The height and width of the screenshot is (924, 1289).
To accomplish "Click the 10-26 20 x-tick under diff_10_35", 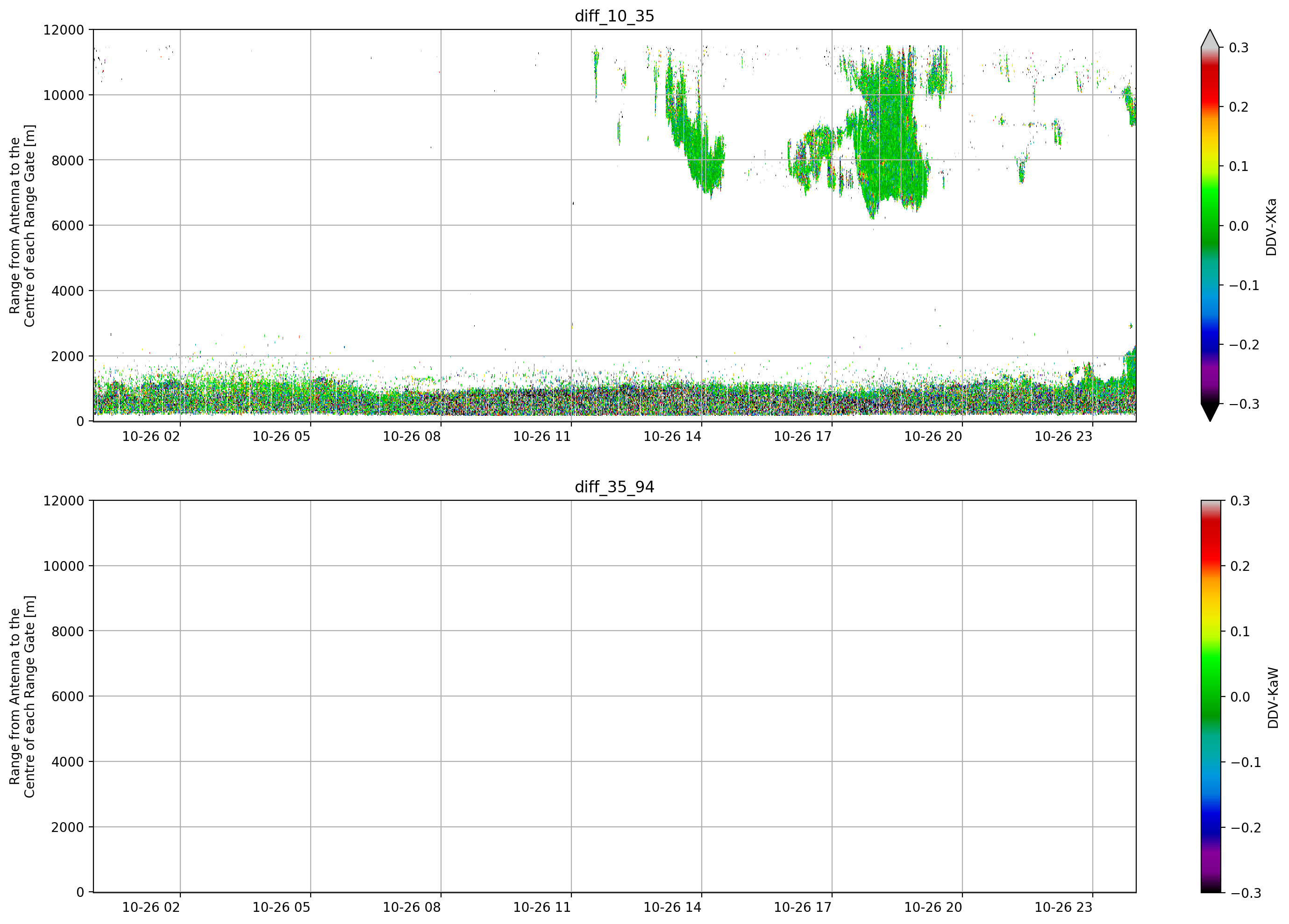I will point(933,436).
